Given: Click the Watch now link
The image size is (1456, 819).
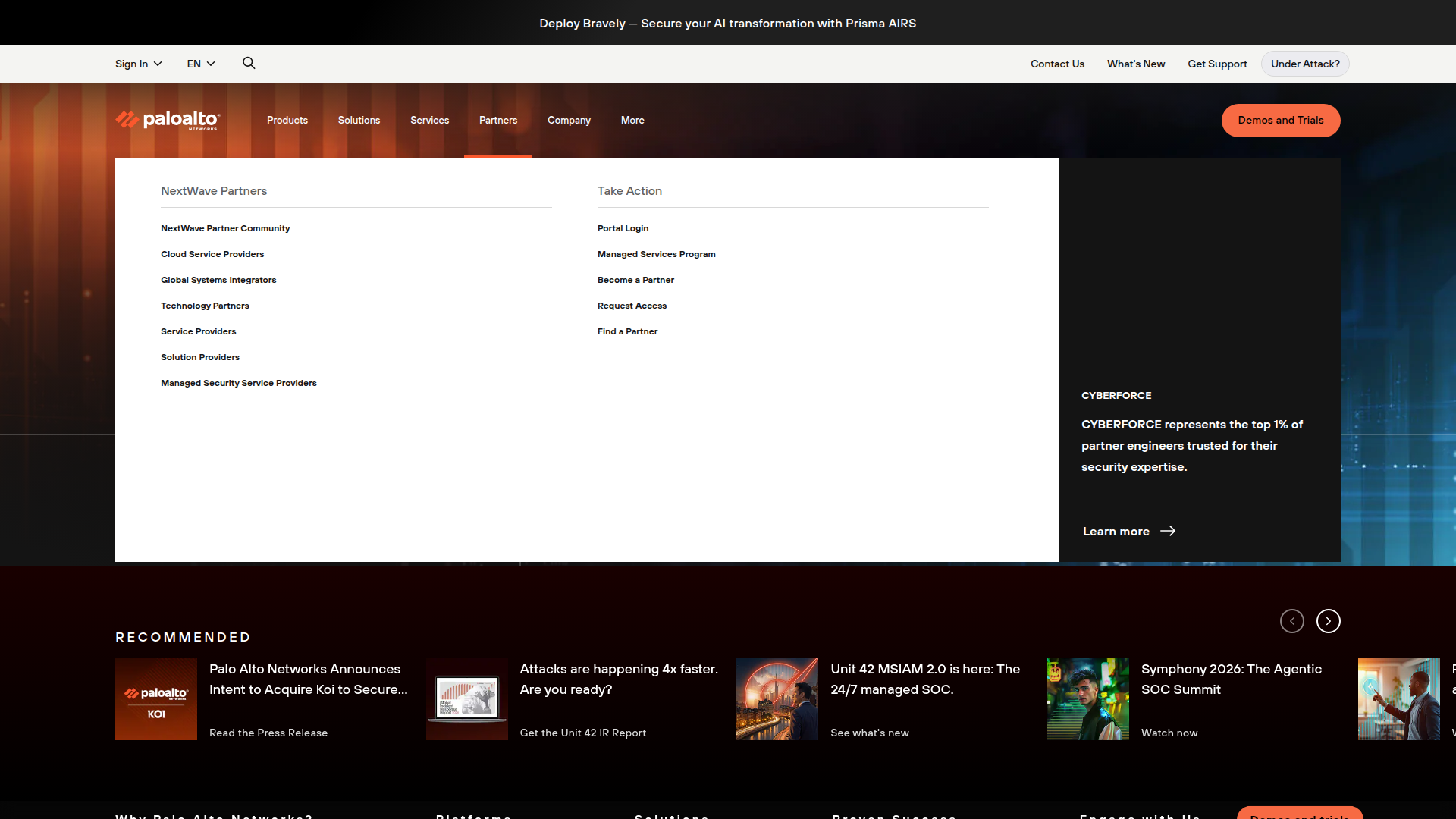Looking at the screenshot, I should tap(1169, 733).
